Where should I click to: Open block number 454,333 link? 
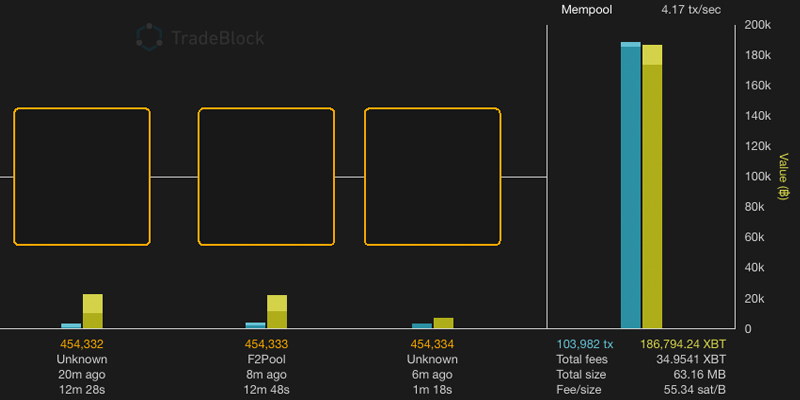coord(266,344)
